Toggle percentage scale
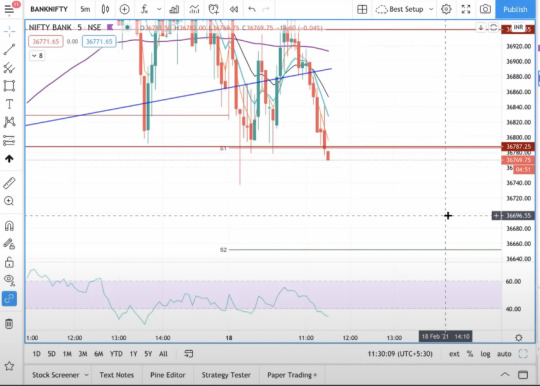The width and height of the screenshot is (540, 386). [x=470, y=354]
